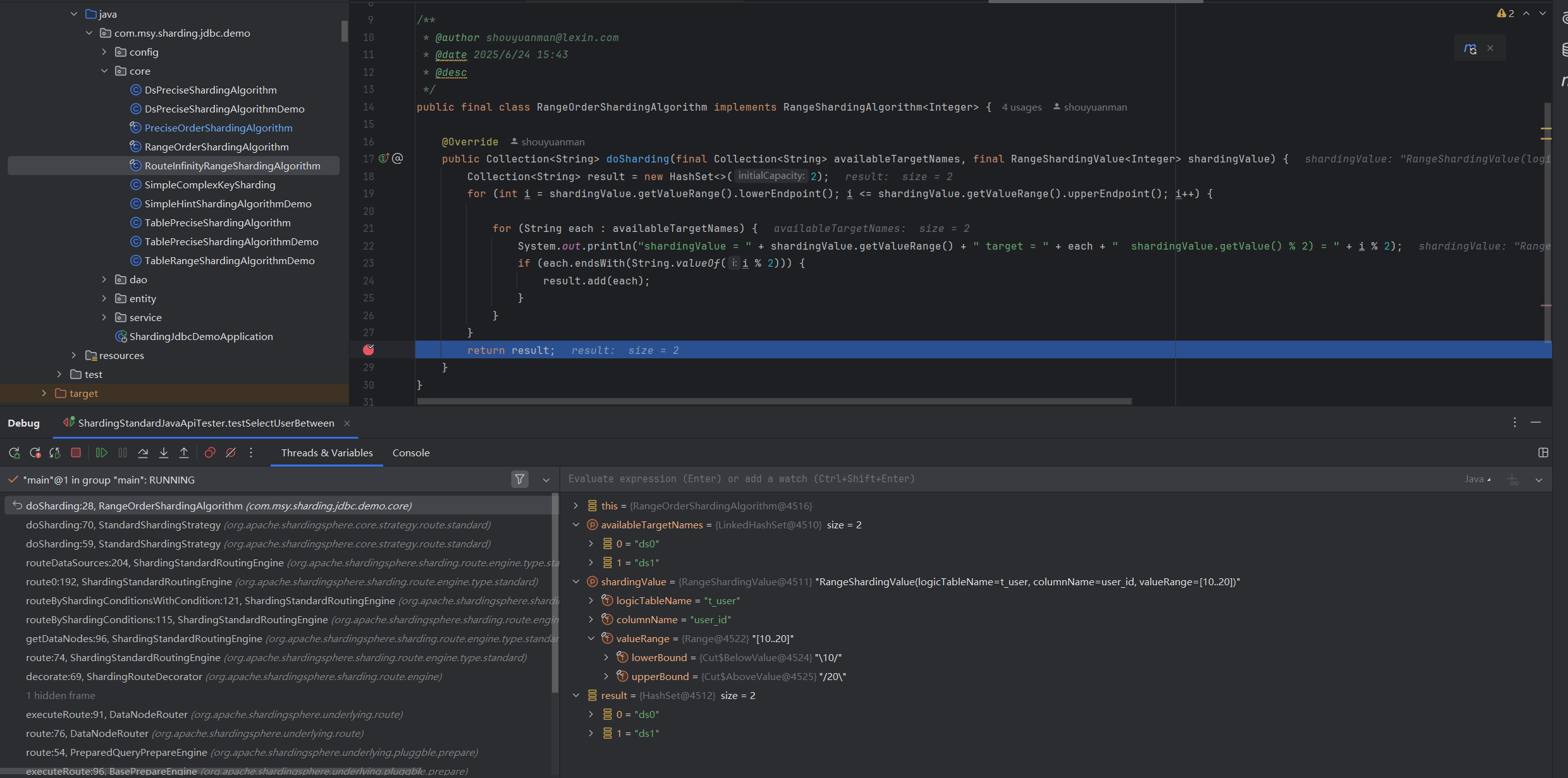Rerun the debug configuration
This screenshot has height=778, width=1568.
[14, 453]
